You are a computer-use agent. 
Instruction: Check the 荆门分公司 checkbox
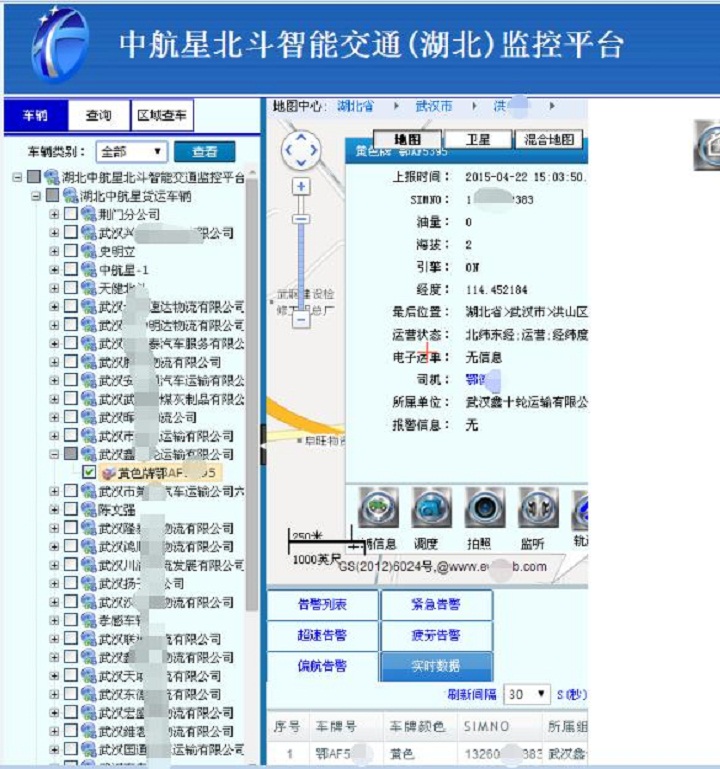(x=71, y=213)
